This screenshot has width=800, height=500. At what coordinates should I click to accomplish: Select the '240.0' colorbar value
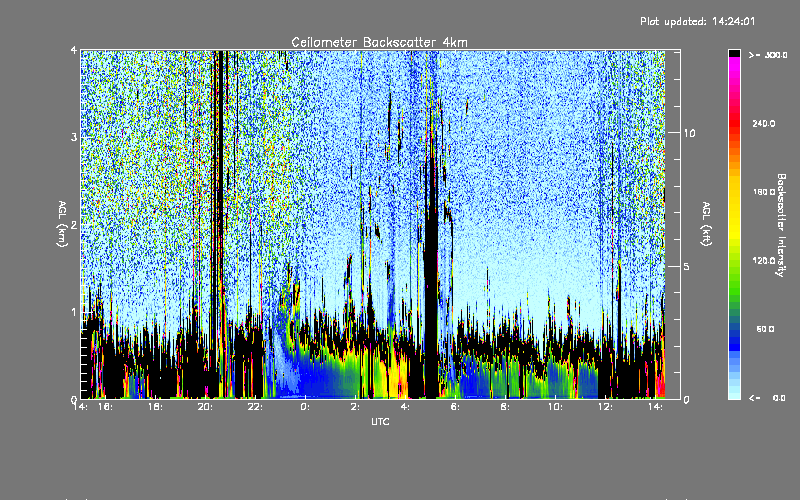pos(763,123)
